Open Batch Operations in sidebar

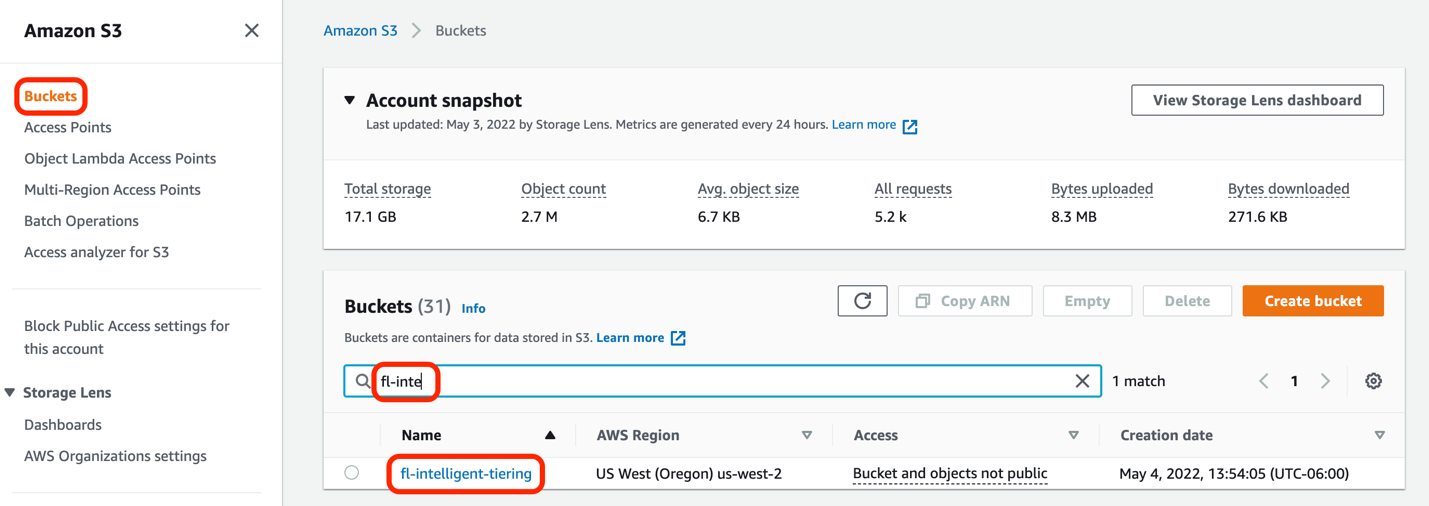coord(81,221)
